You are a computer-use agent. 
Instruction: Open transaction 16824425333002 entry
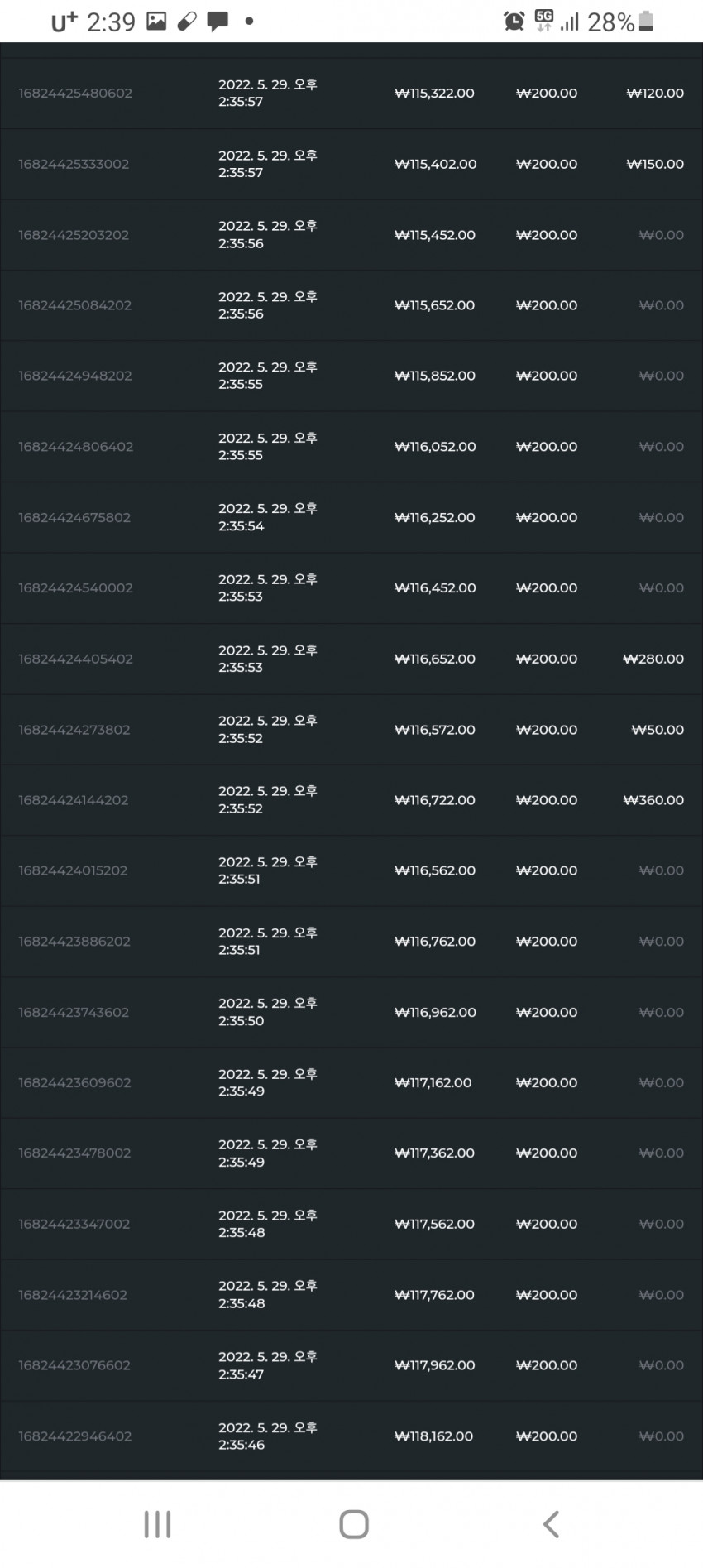[x=351, y=164]
